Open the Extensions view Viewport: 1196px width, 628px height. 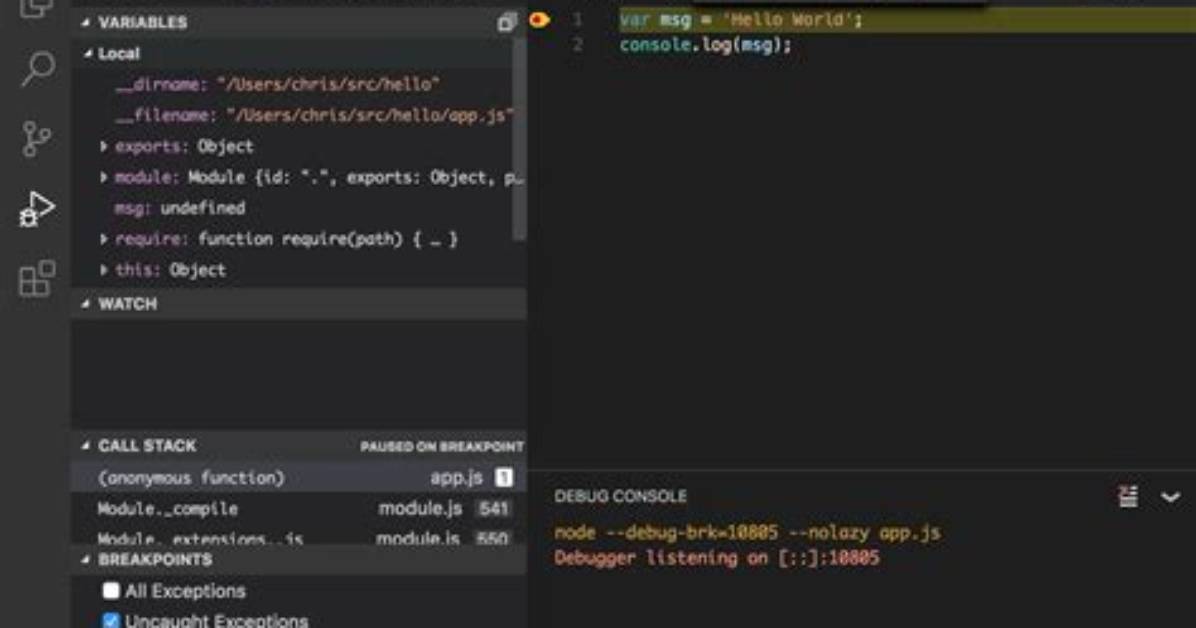[x=37, y=279]
